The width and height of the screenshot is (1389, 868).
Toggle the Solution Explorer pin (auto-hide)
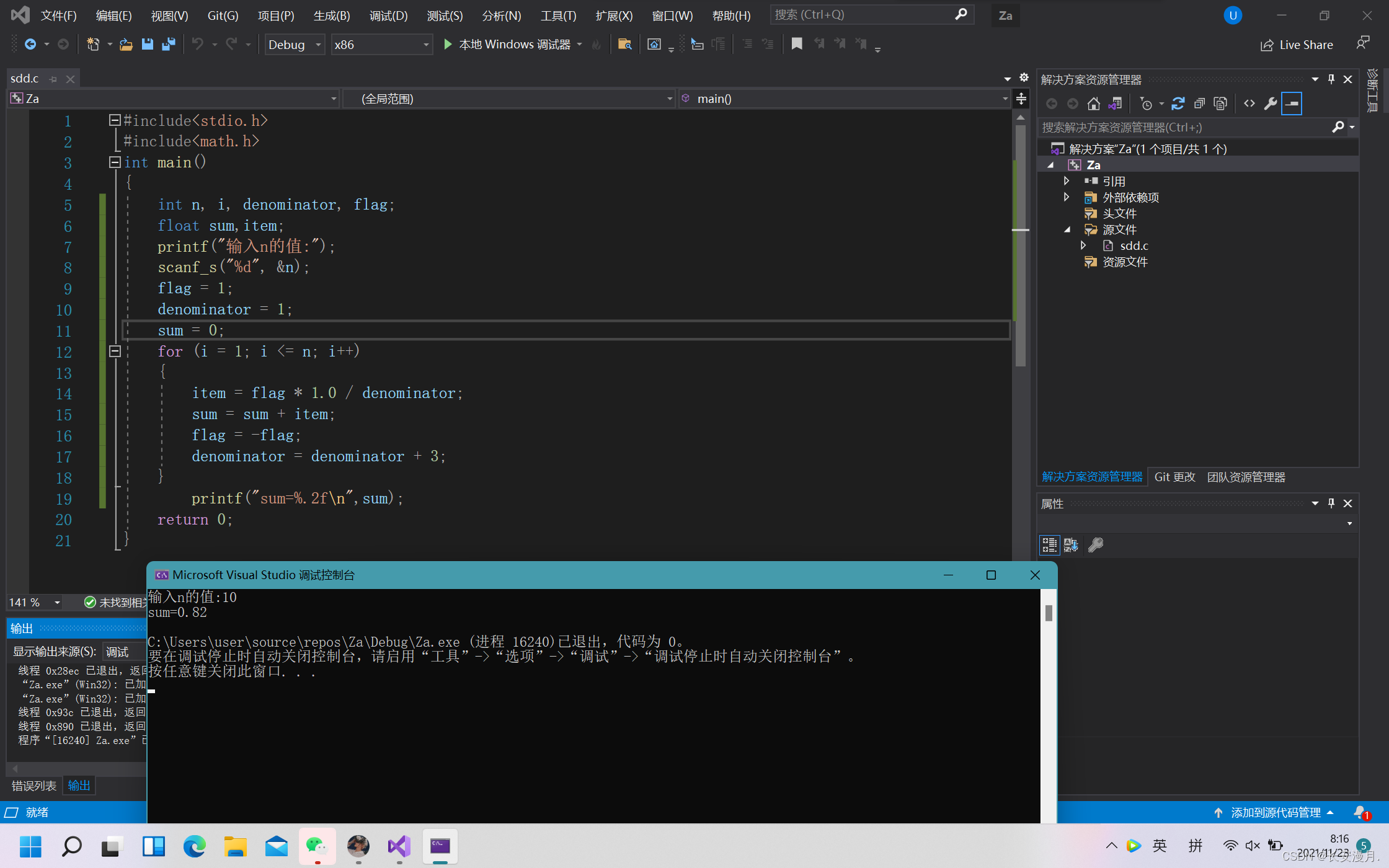1331,79
